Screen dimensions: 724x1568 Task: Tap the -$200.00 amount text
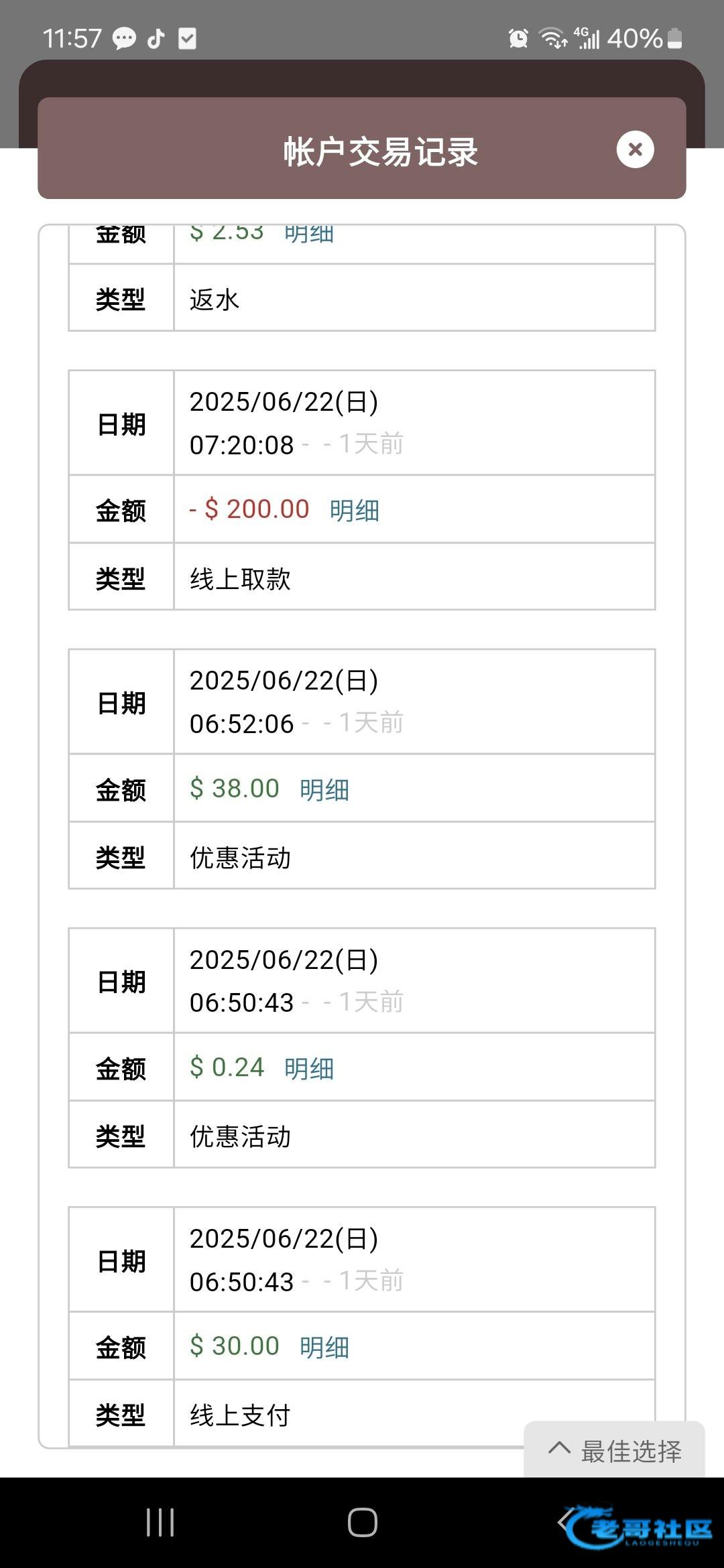249,509
